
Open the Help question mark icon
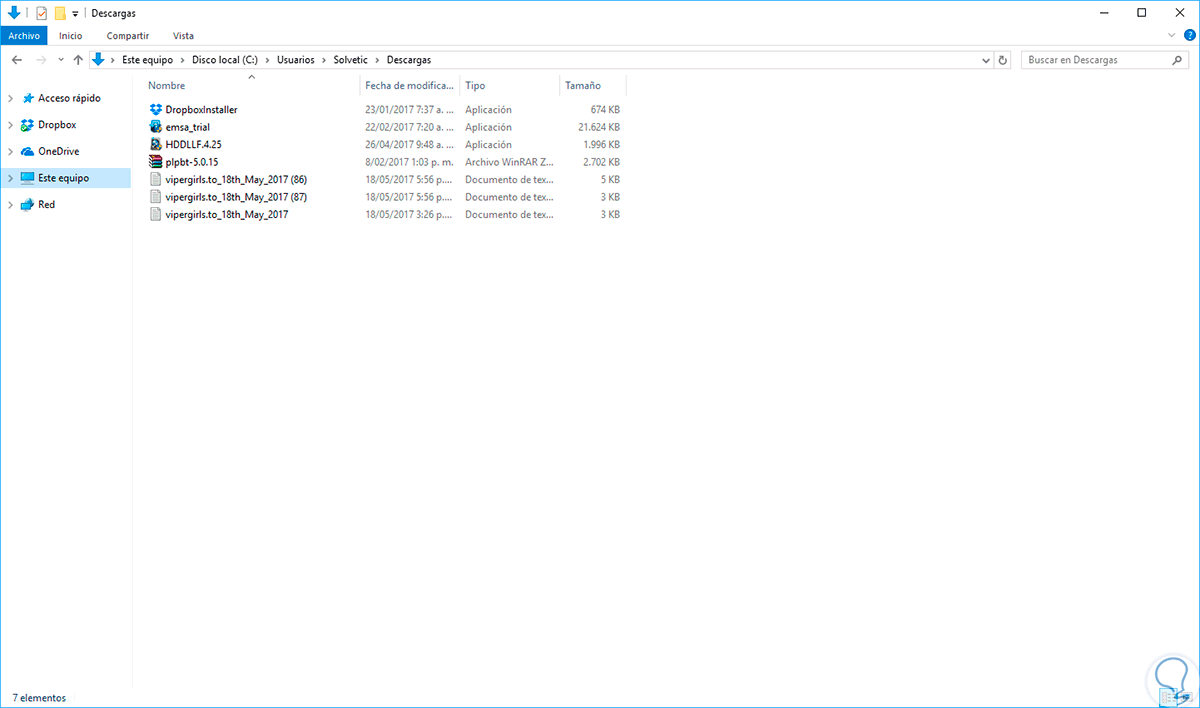pos(1190,34)
